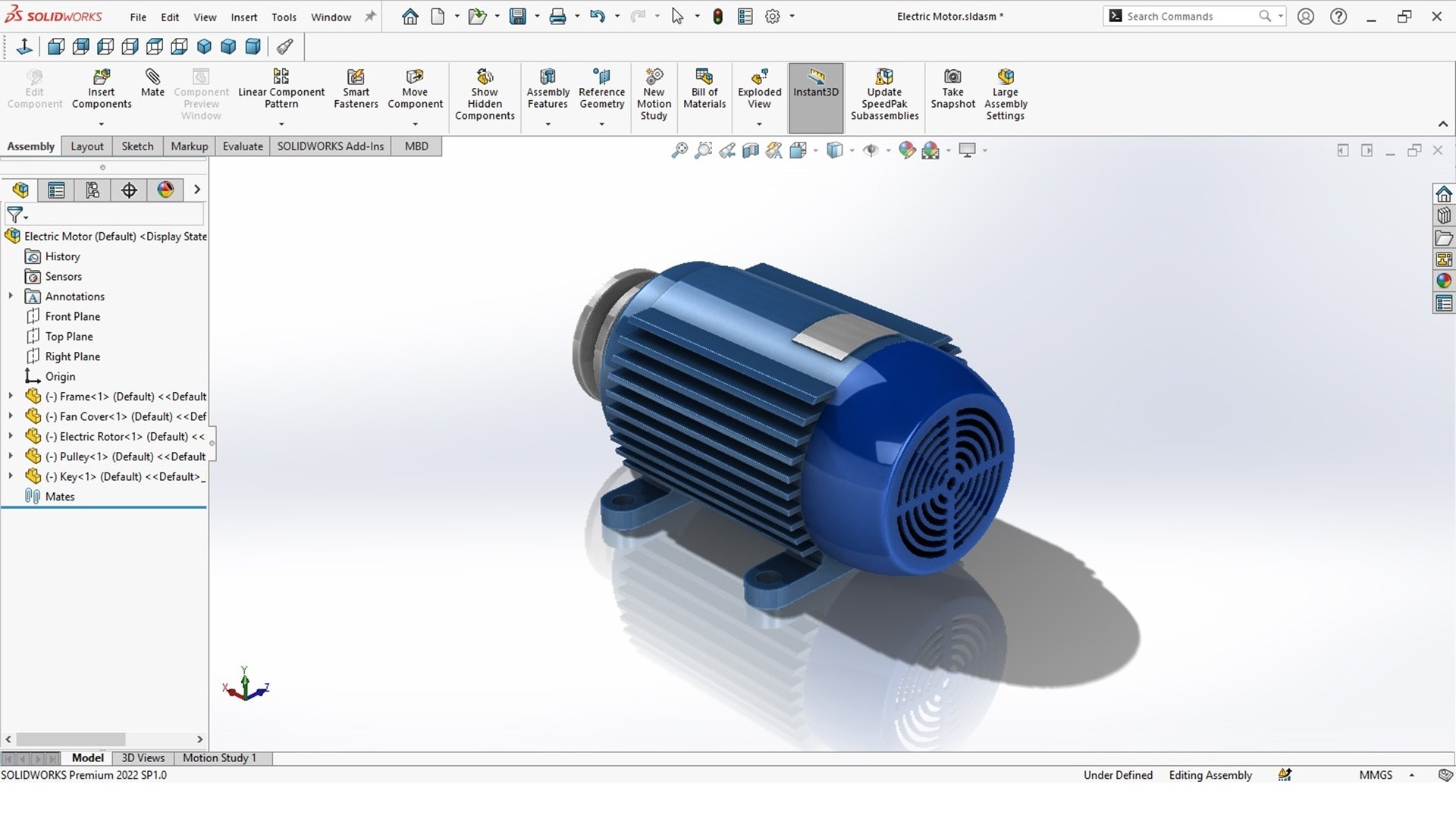Viewport: 1456px width, 819px height.
Task: Expand the Fan Cover<1> component
Action: (11, 416)
